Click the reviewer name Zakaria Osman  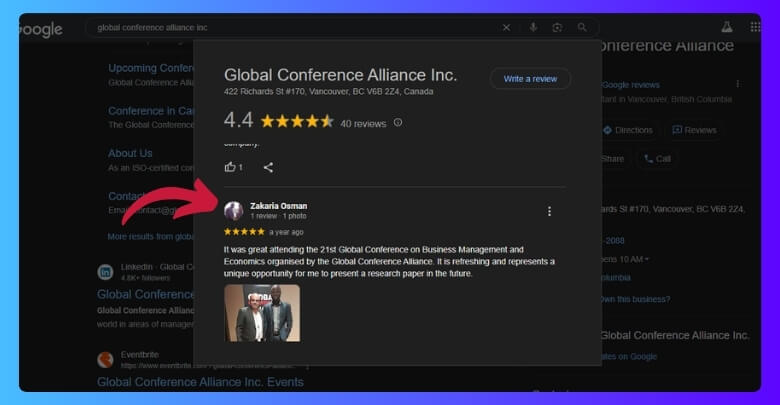[x=279, y=206]
